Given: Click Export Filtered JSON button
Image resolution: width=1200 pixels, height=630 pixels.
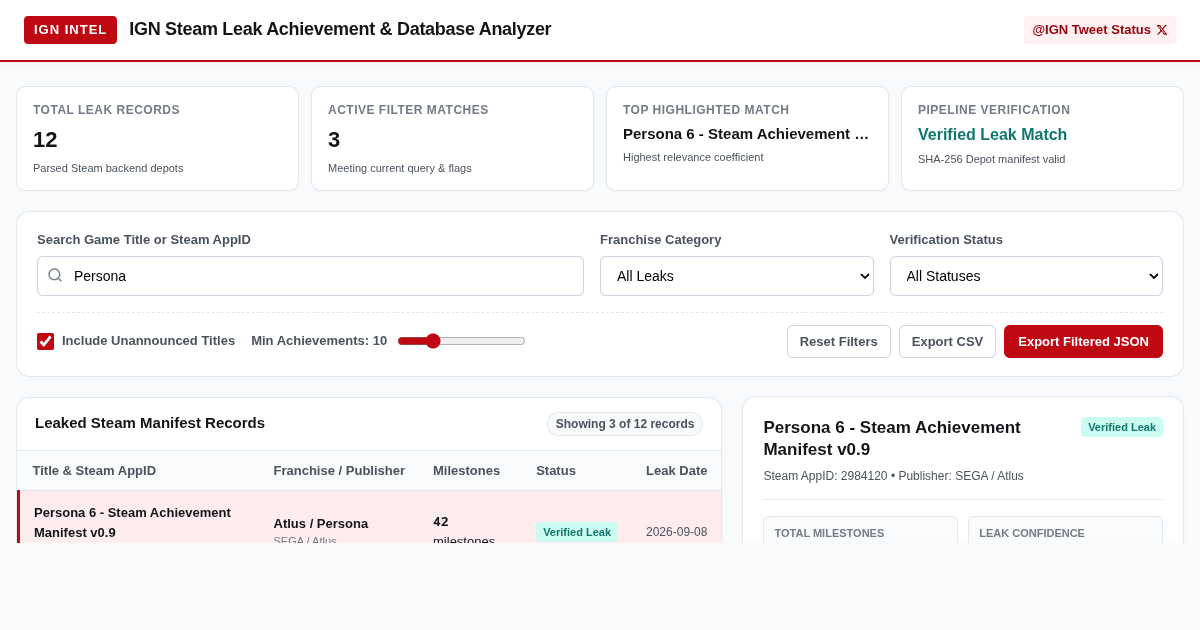Looking at the screenshot, I should tap(1083, 341).
